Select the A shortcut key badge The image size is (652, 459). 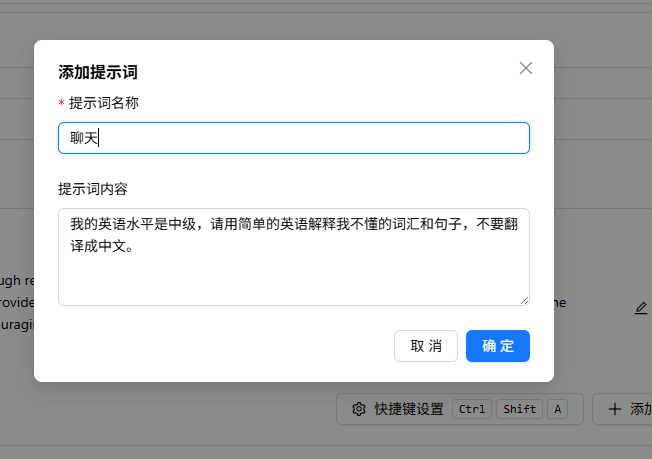click(558, 409)
